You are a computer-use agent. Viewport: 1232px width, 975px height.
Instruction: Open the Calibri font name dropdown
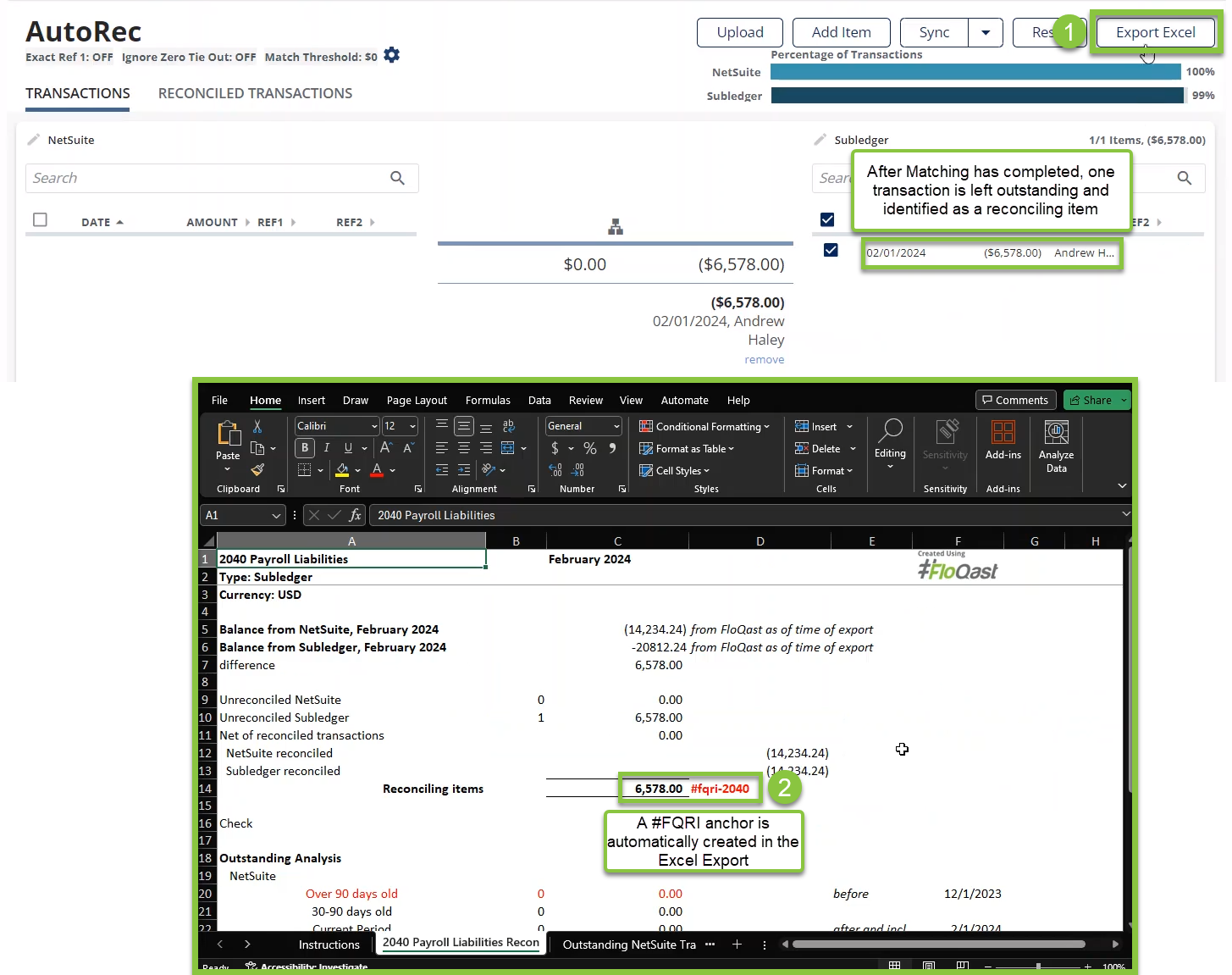pyautogui.click(x=374, y=426)
